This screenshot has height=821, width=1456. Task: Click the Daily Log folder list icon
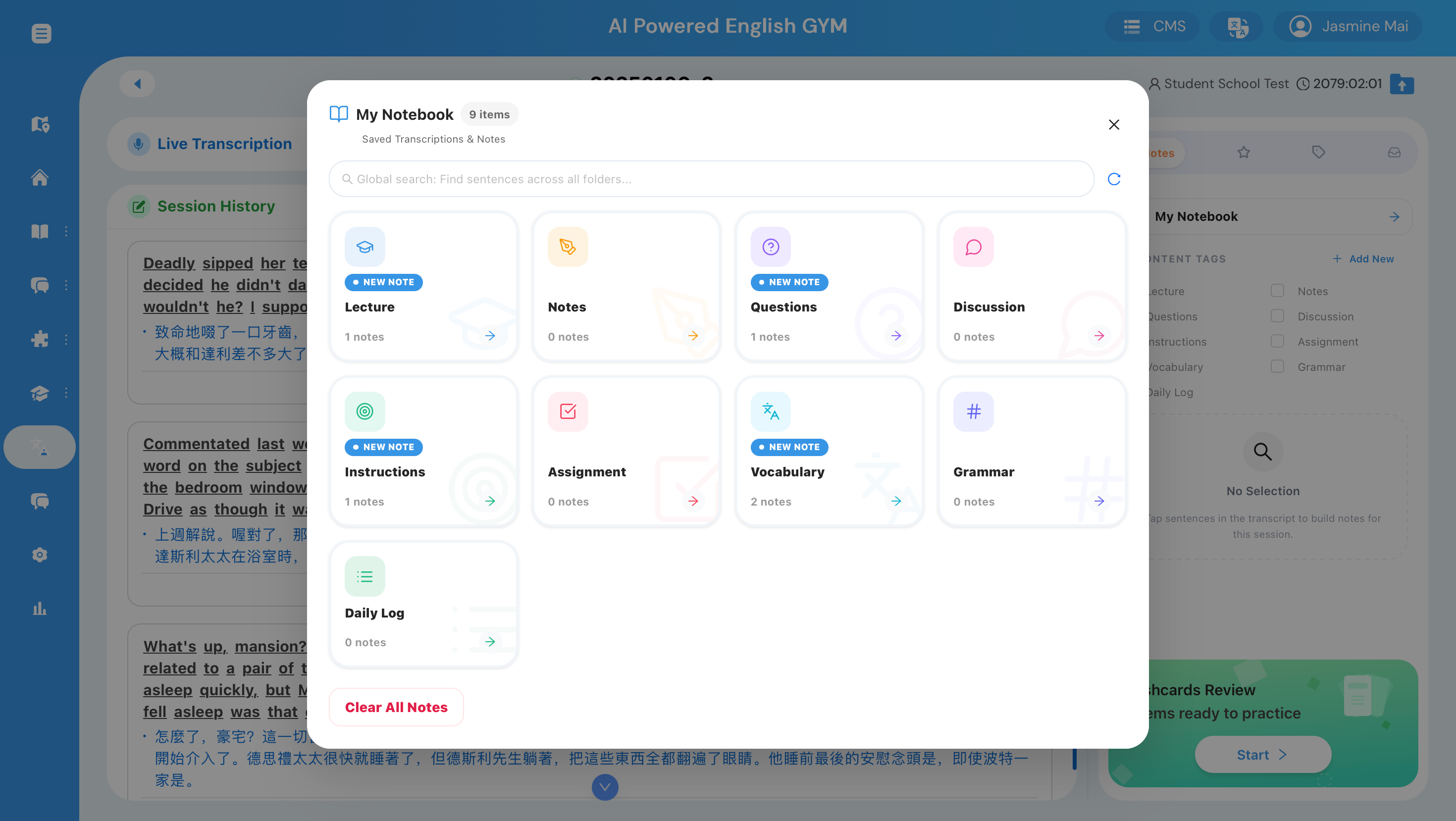[364, 576]
